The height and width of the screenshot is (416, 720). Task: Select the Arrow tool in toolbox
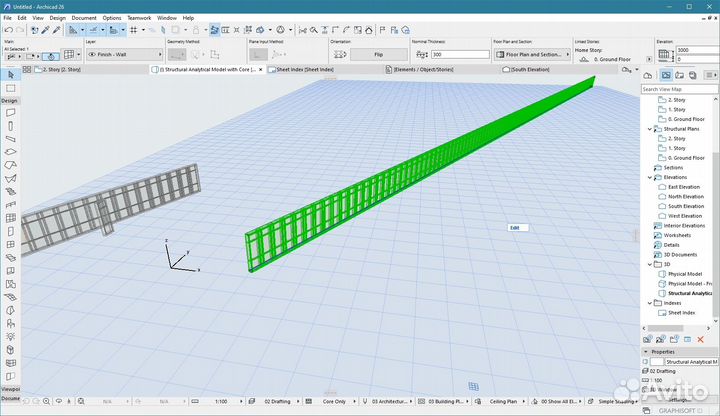(11, 74)
